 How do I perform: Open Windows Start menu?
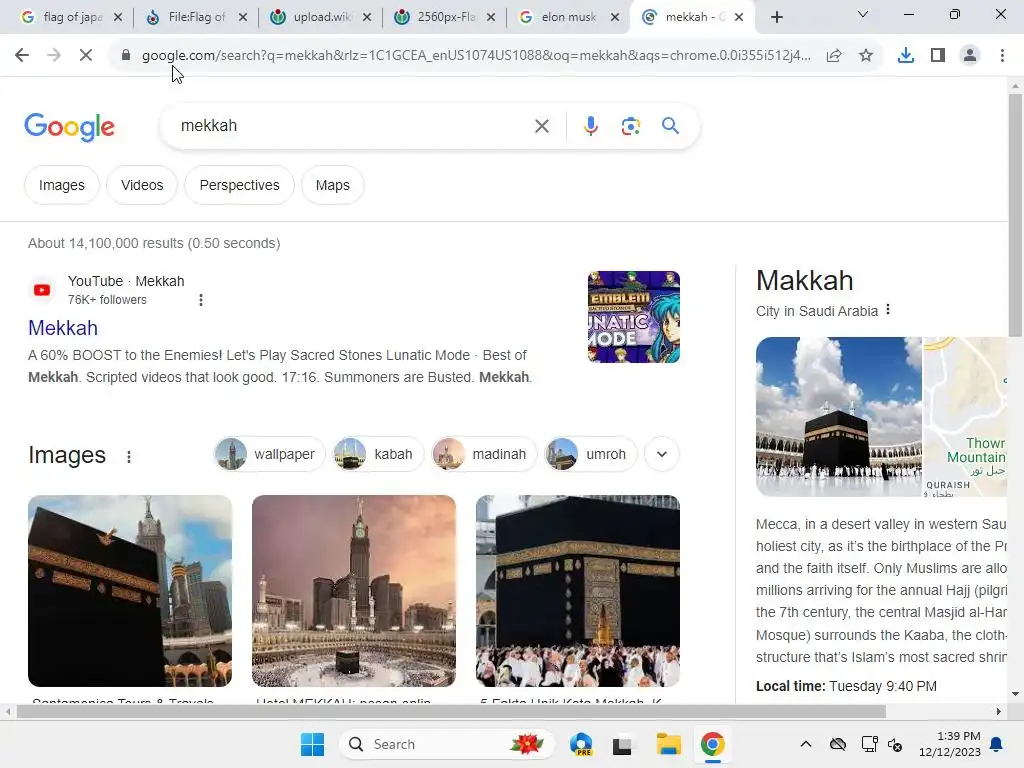pyautogui.click(x=312, y=744)
